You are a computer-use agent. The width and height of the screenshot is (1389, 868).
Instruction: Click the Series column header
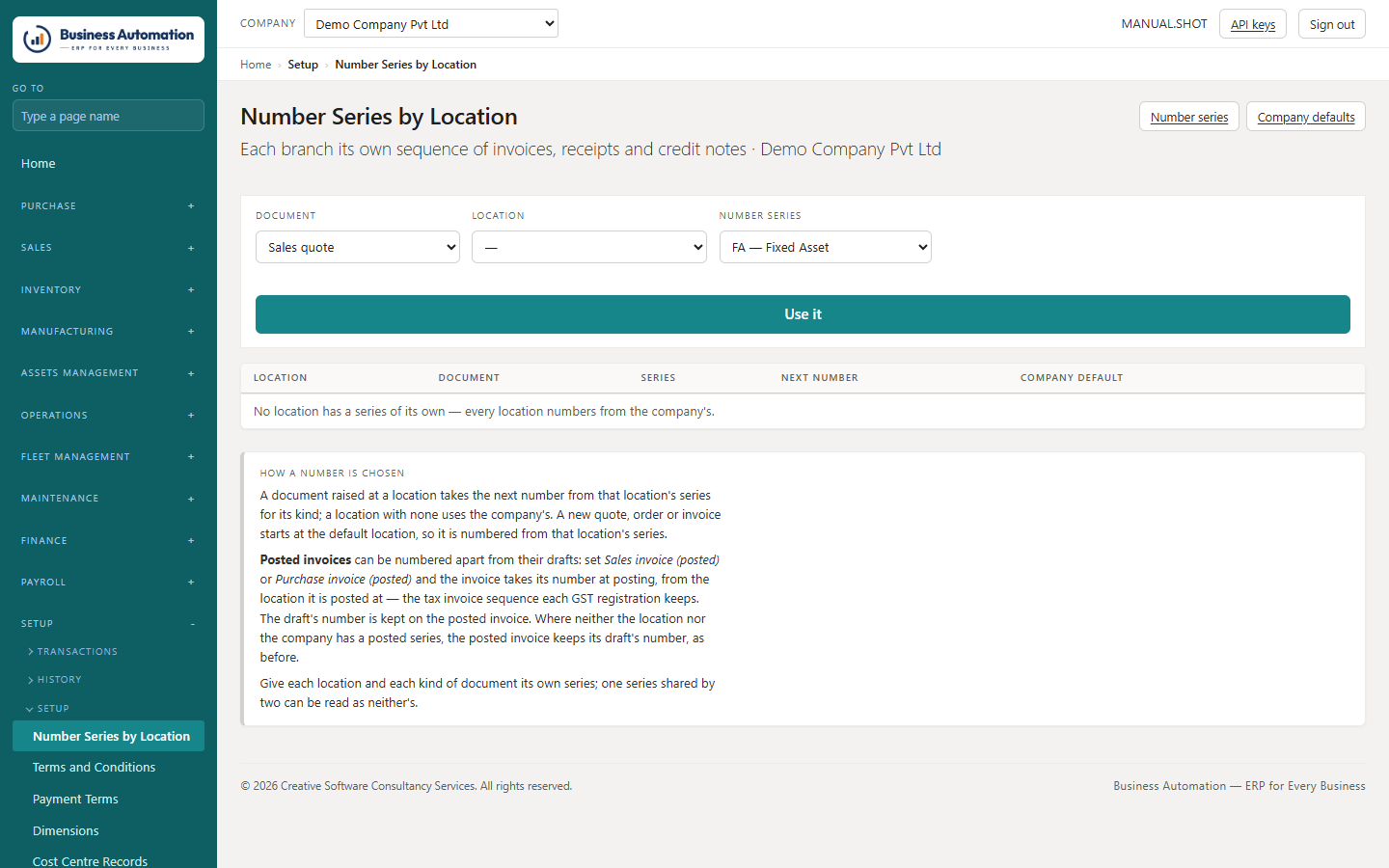(x=658, y=378)
